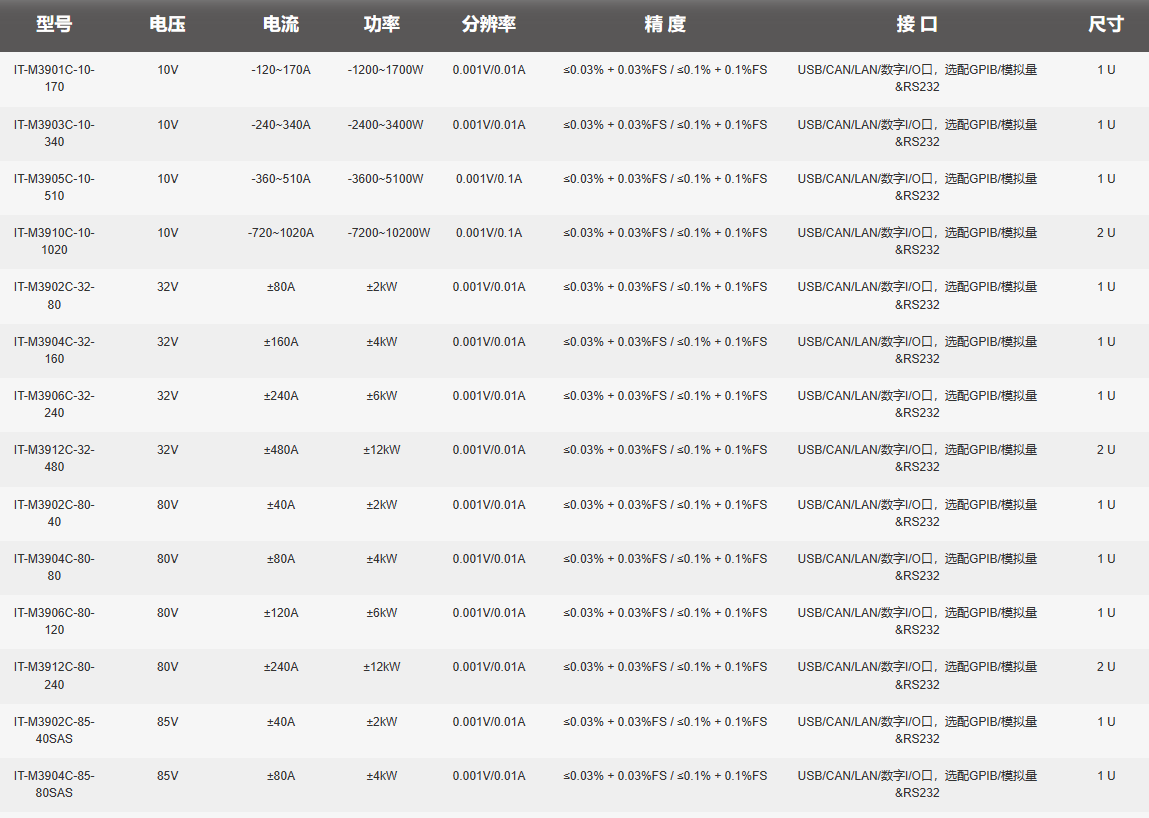Viewport: 1149px width, 818px height.
Task: Click the 精度 column header
Action: tap(665, 24)
